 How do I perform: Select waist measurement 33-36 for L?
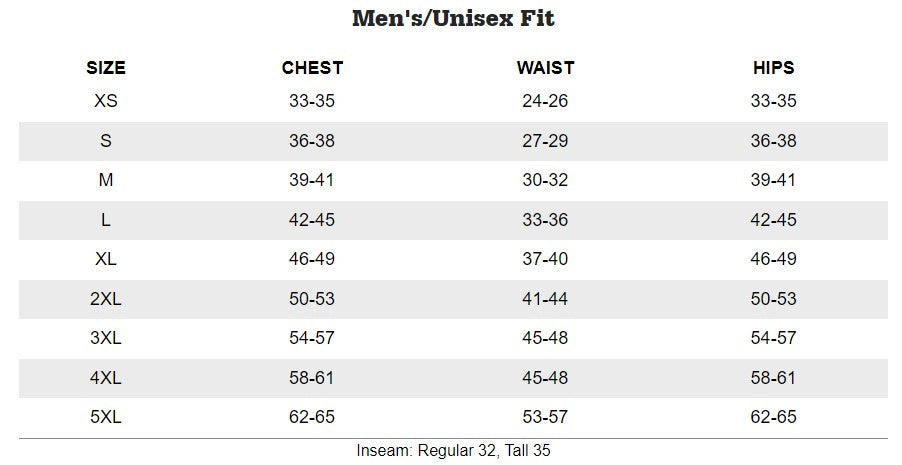545,220
